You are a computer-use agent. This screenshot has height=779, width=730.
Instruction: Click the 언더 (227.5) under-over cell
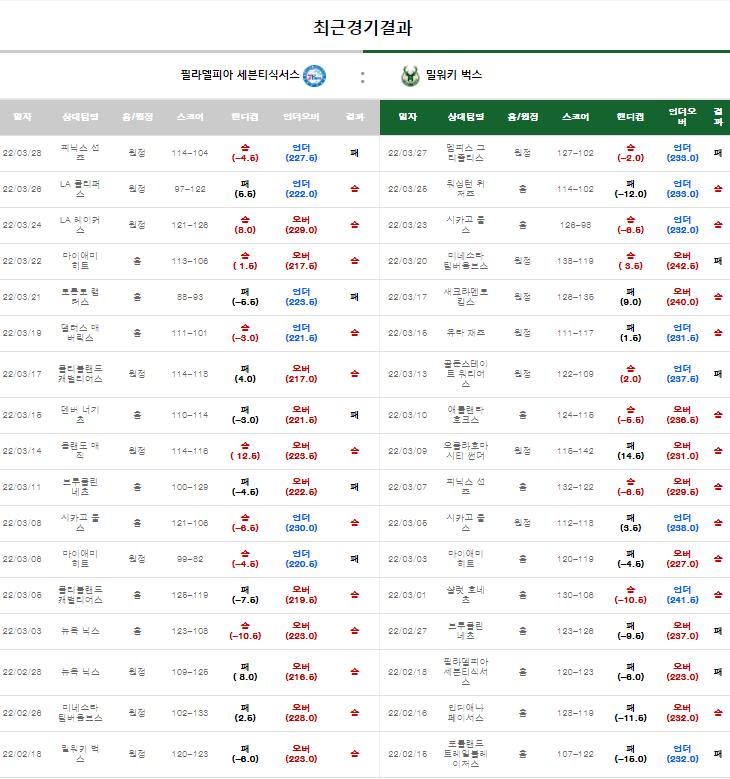click(x=301, y=153)
